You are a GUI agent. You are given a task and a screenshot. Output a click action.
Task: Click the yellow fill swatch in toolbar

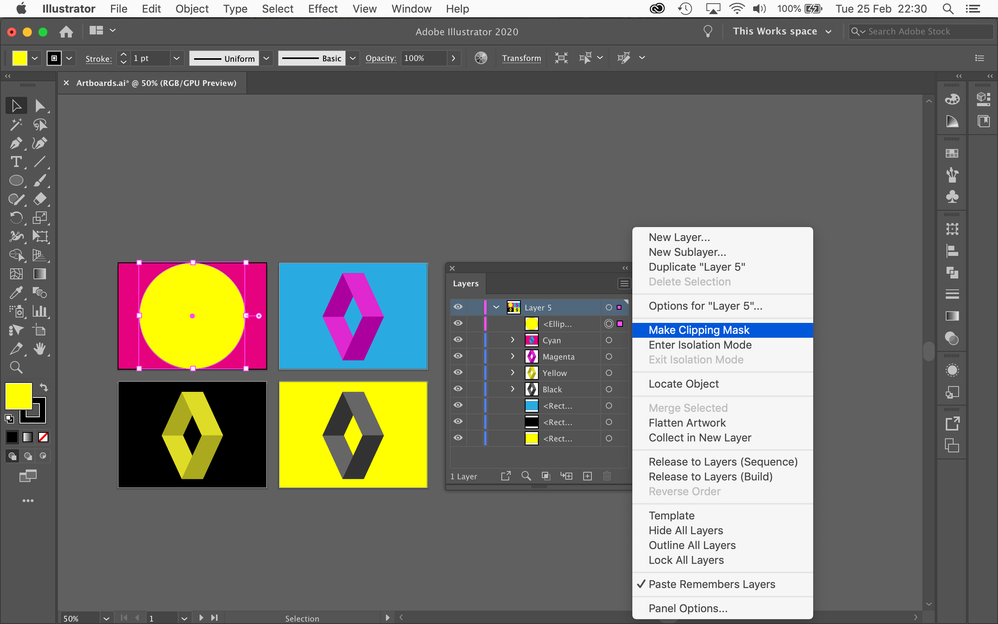click(x=18, y=395)
